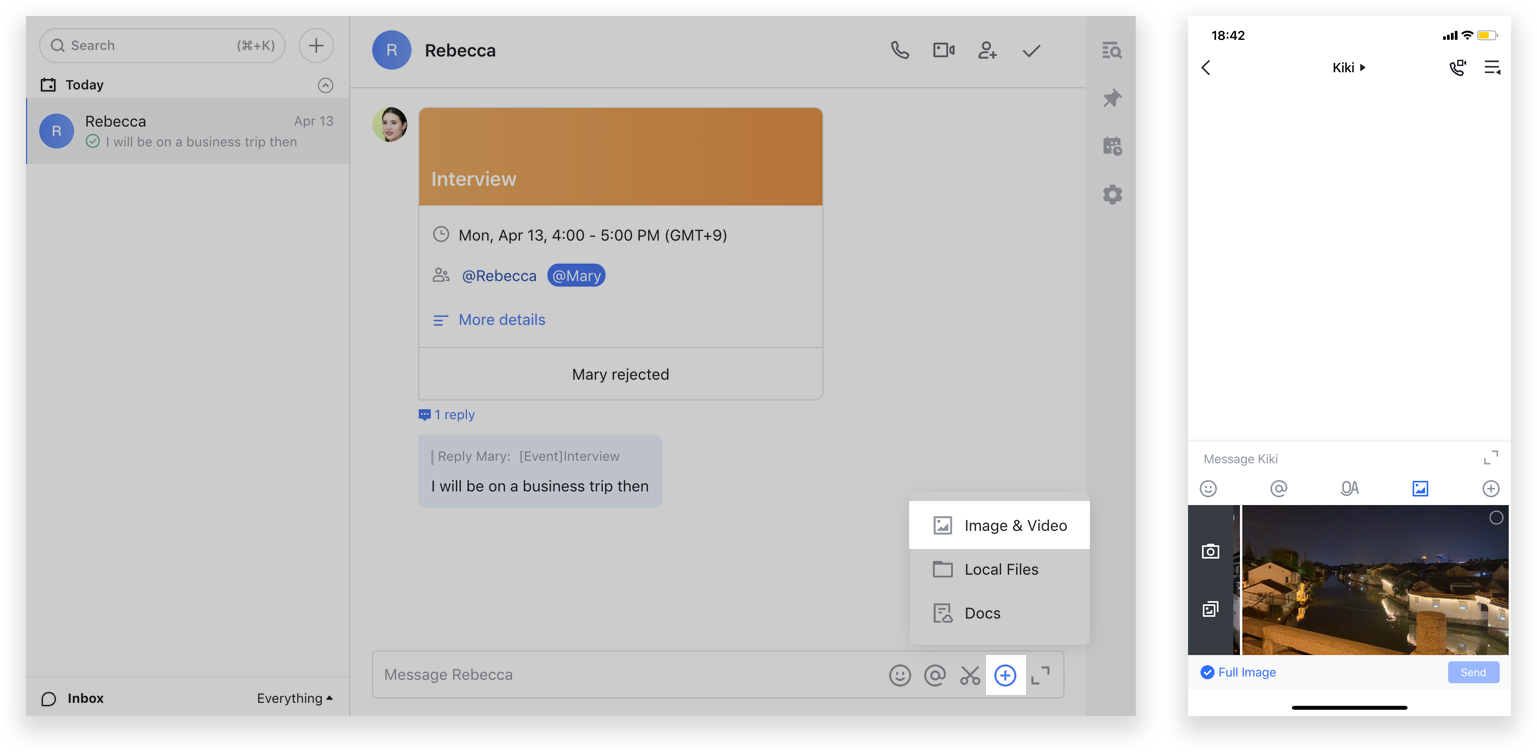Add members to the Rebecca chat
Screen dimensions: 1537x752
tap(987, 50)
